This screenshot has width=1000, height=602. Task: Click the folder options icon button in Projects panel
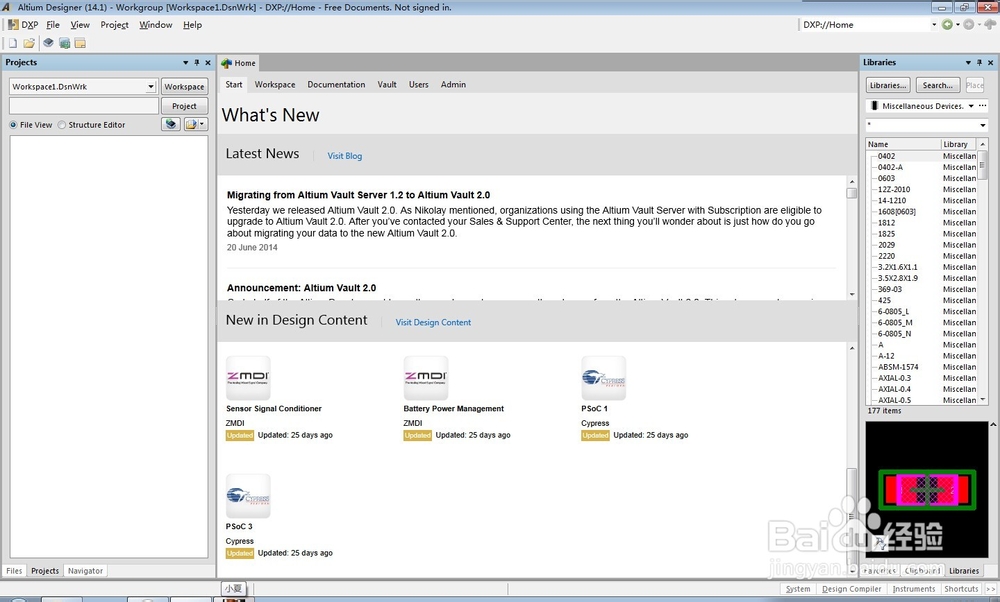tap(191, 124)
